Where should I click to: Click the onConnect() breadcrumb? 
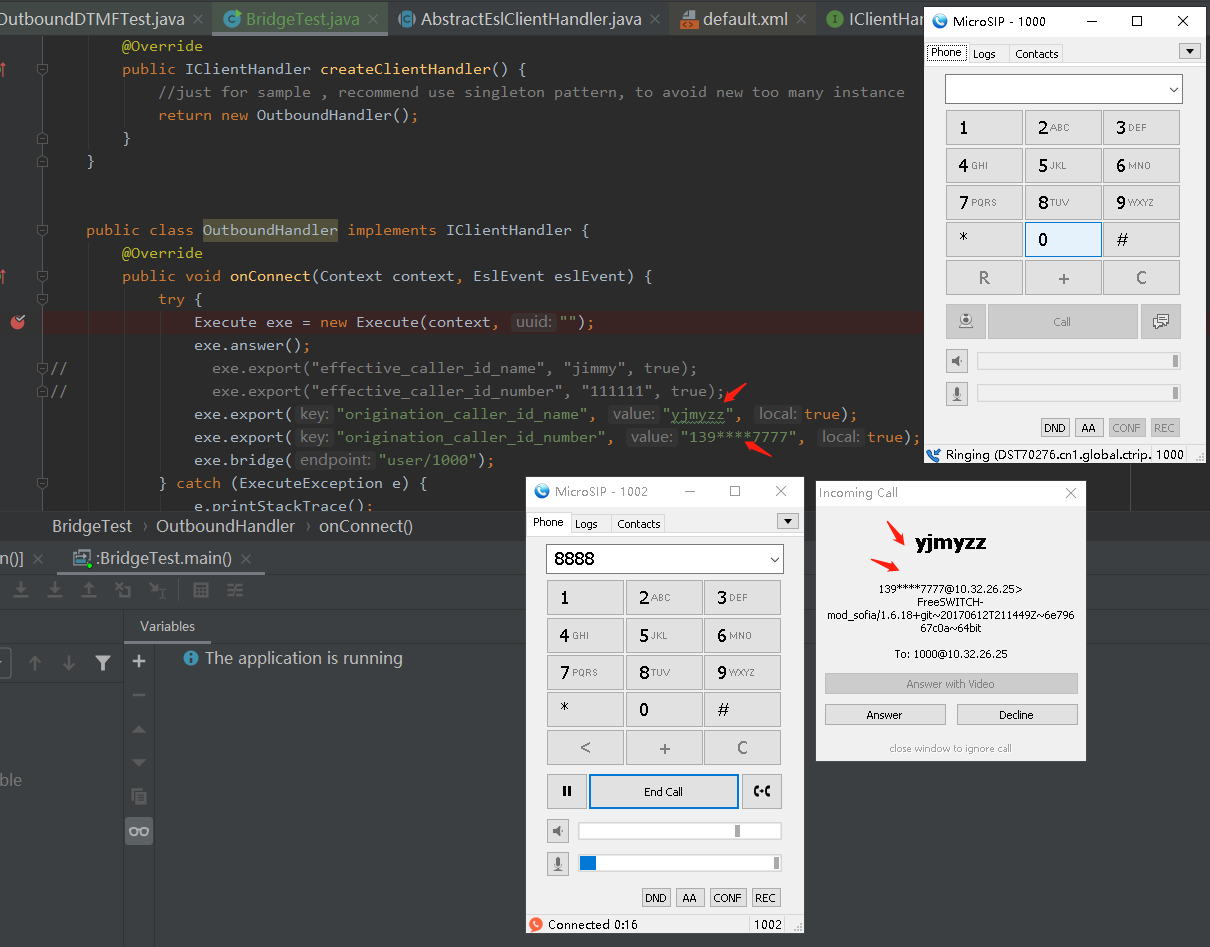pos(366,526)
